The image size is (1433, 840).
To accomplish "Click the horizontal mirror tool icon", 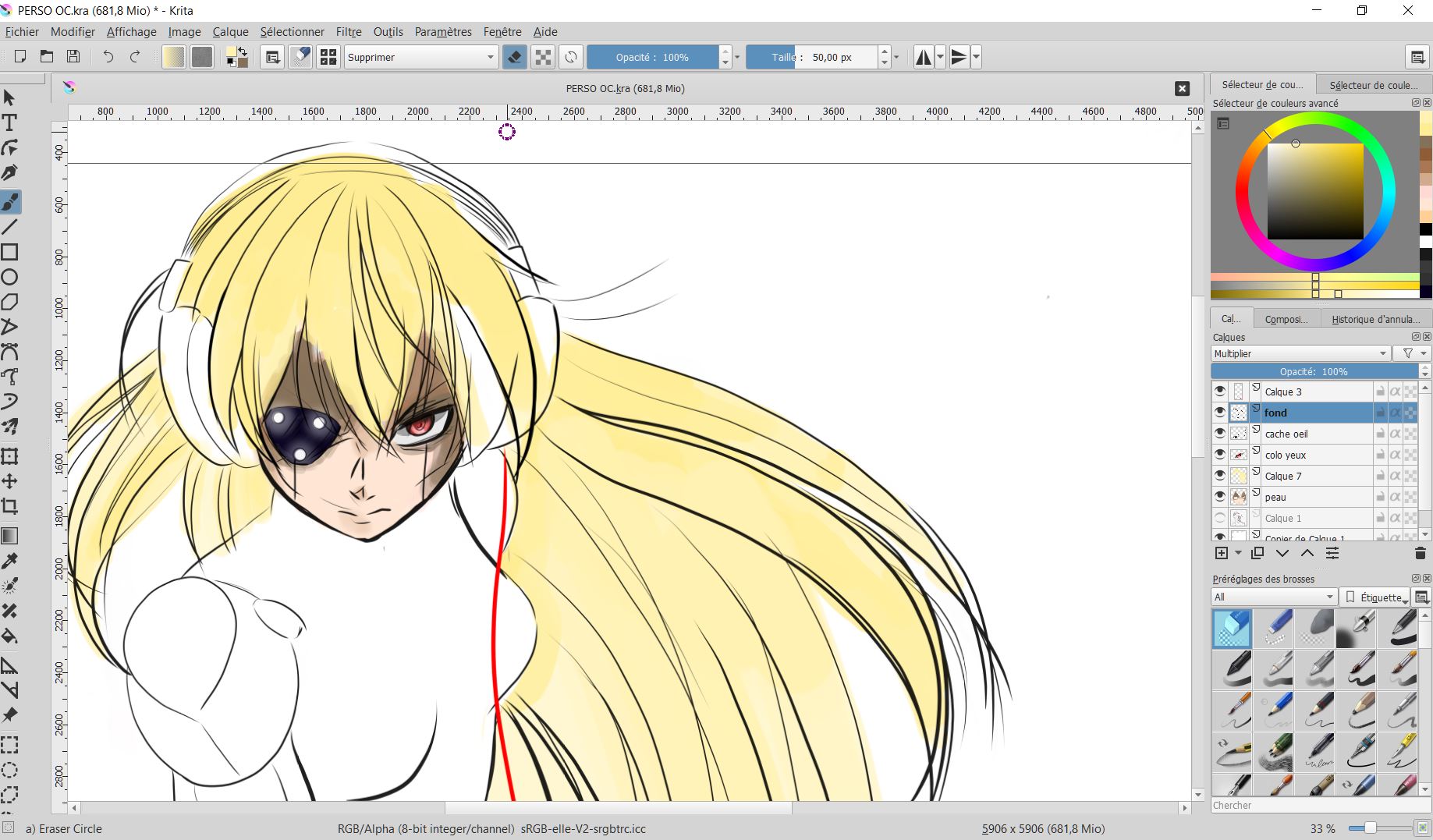I will 924,57.
